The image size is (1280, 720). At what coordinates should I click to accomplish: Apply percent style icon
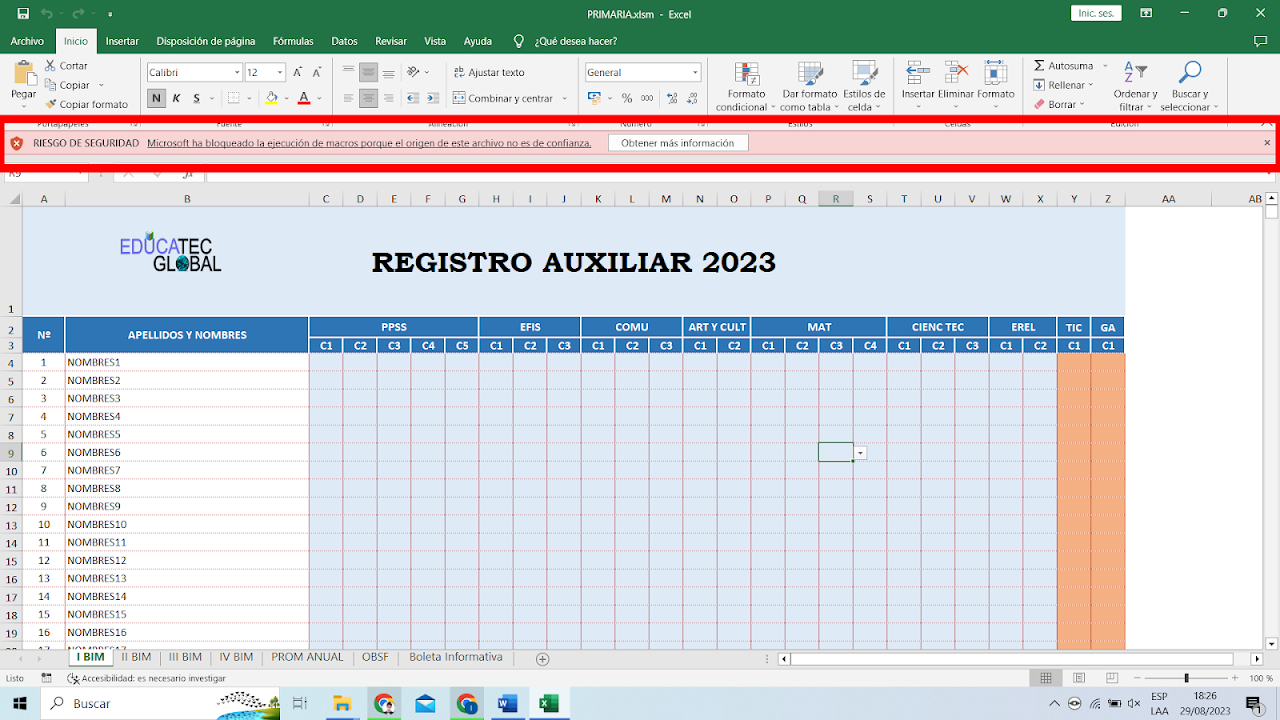(x=627, y=98)
